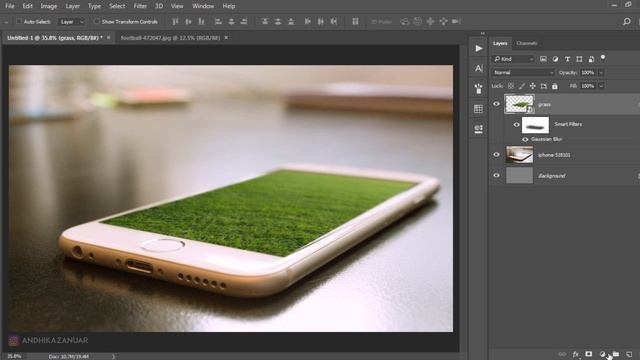Hide the iphone layer
Screen dimensions: 640x360
496,155
